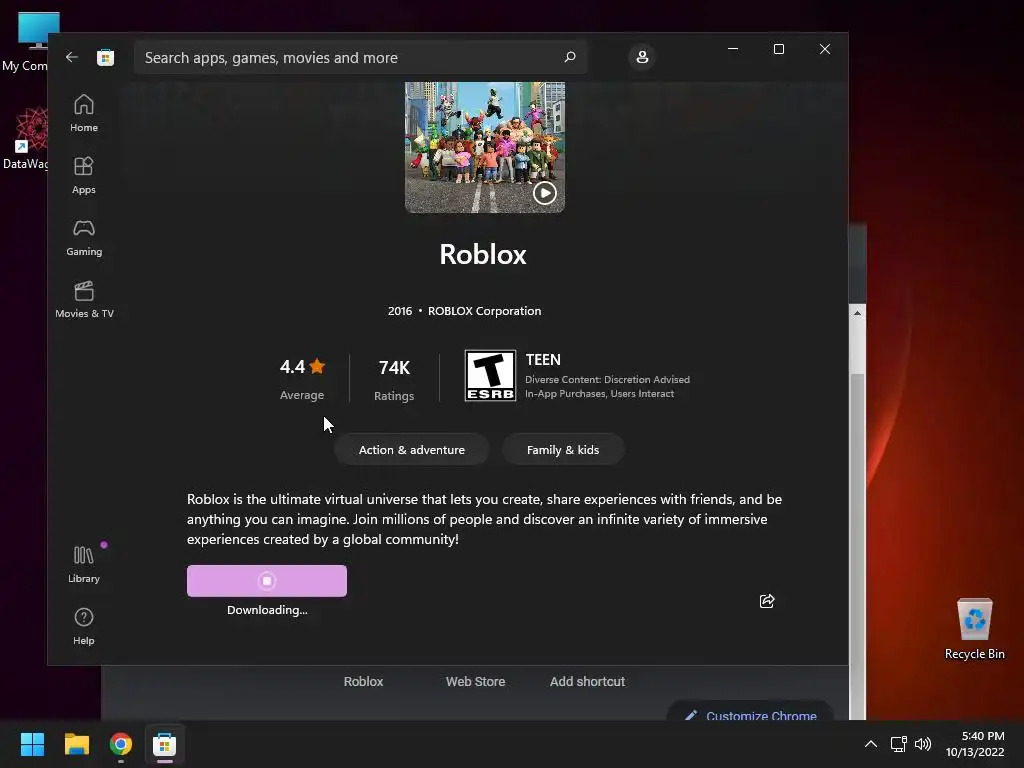The image size is (1024, 768).
Task: Close the Microsoft Store window
Action: click(825, 49)
